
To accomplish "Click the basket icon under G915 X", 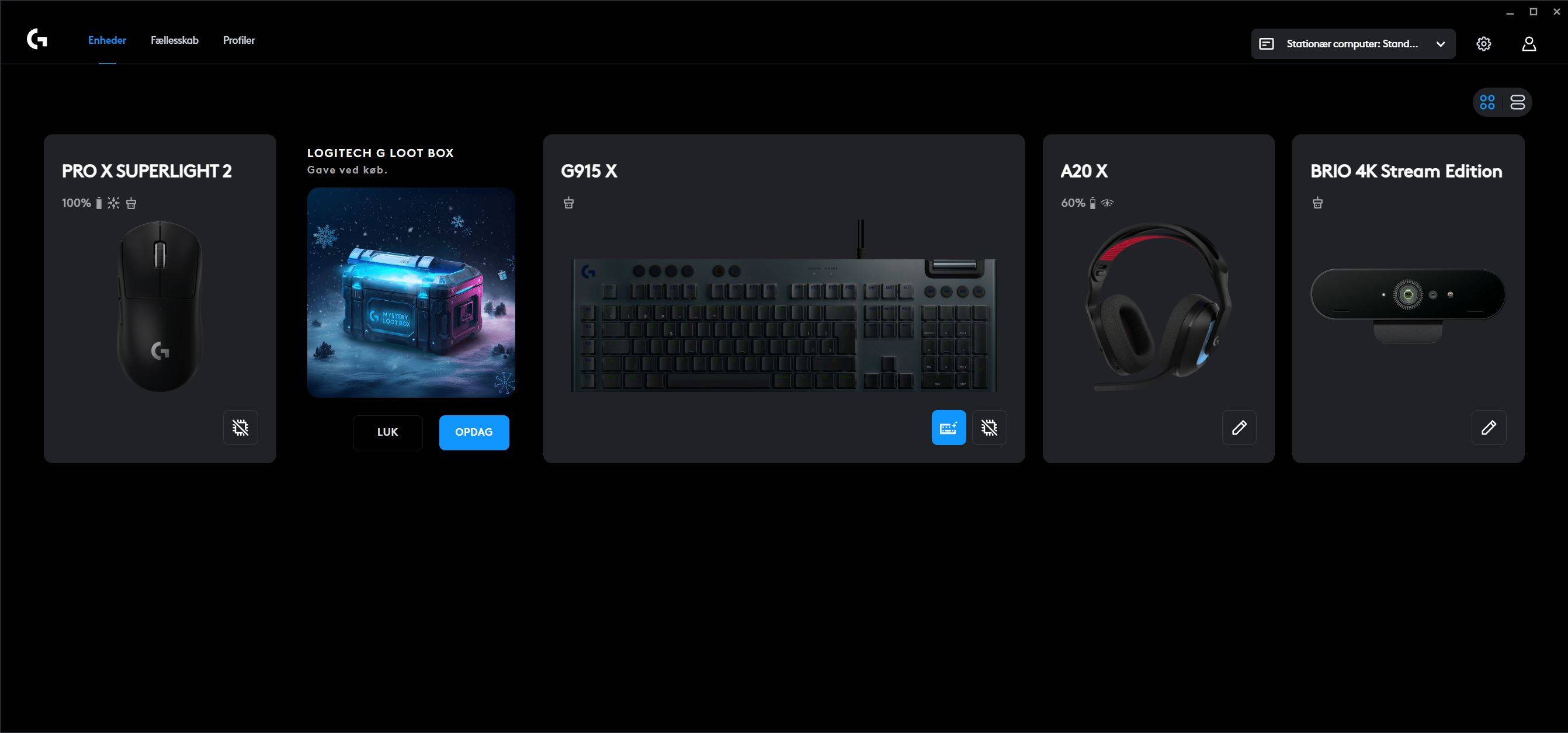I will point(568,203).
